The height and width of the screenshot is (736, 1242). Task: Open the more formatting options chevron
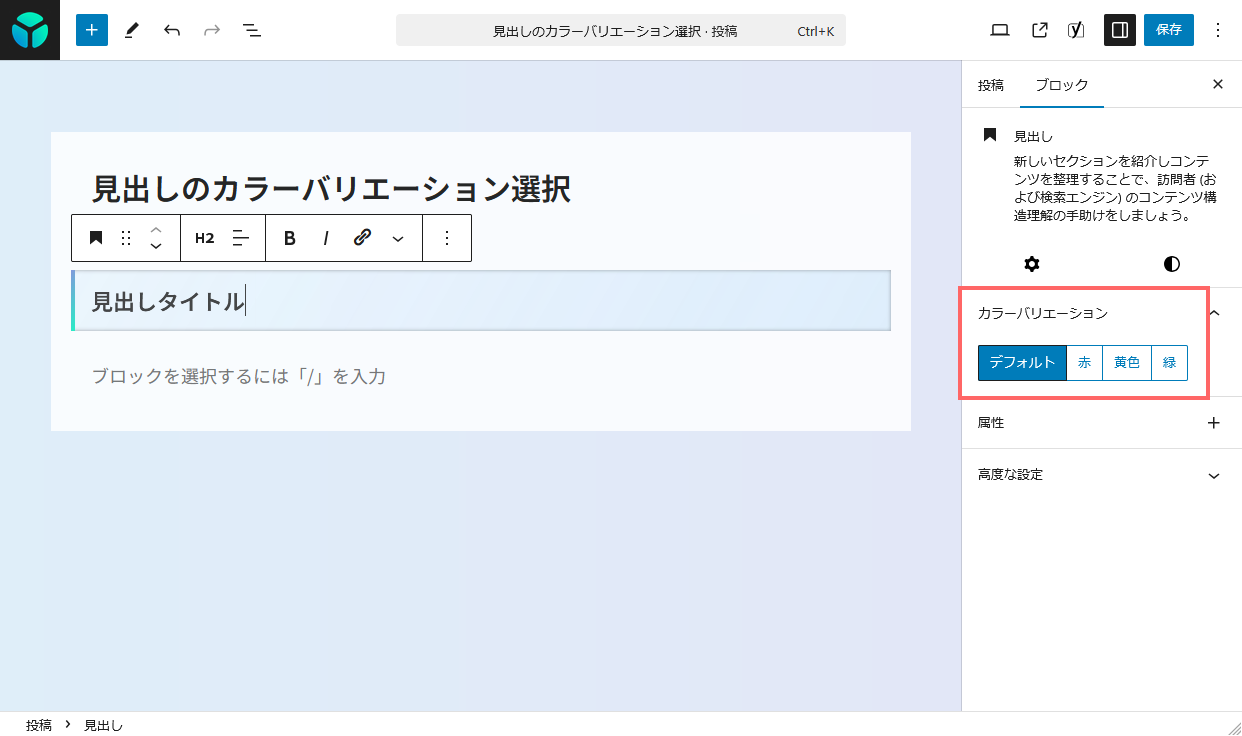coord(398,238)
